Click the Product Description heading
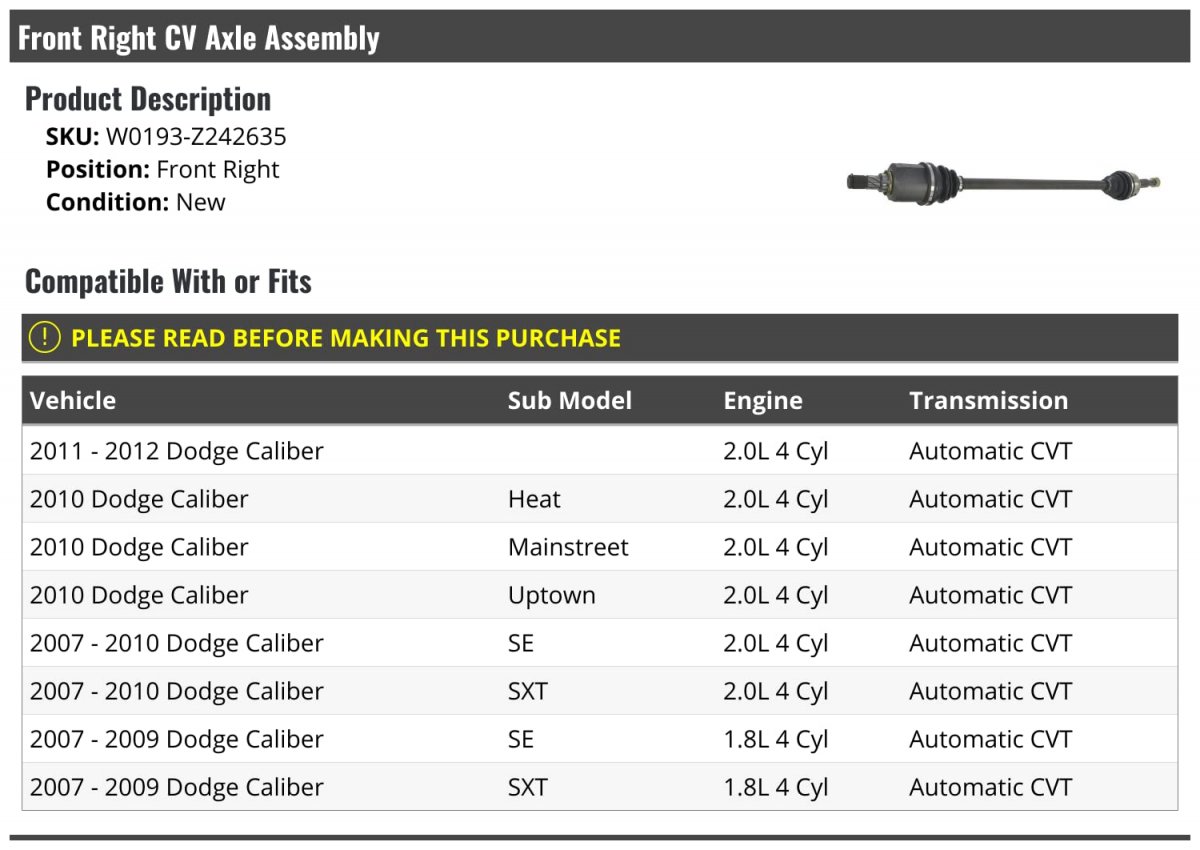This screenshot has width=1200, height=850. coord(148,99)
